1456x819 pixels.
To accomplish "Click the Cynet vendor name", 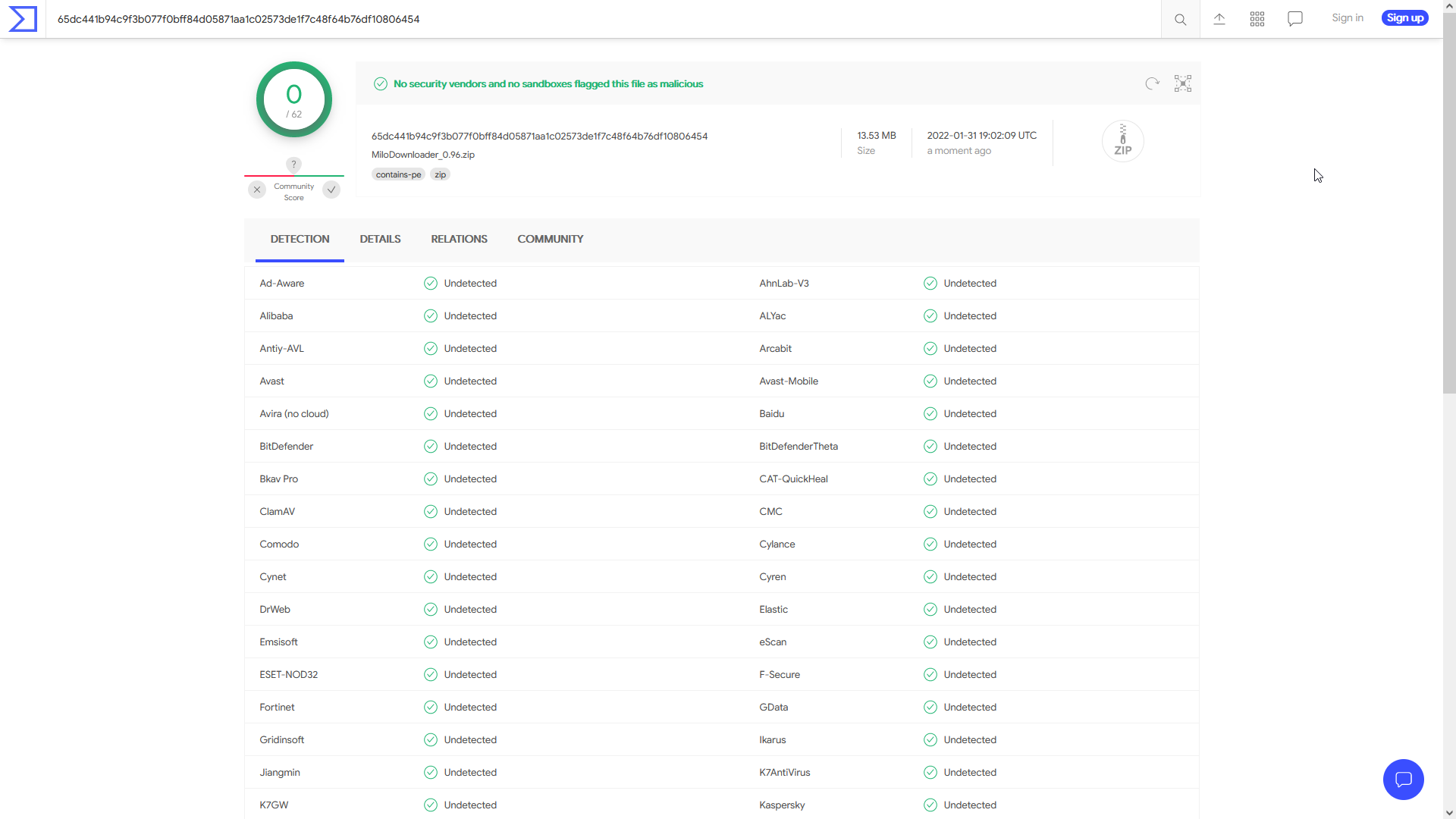I will coord(273,577).
